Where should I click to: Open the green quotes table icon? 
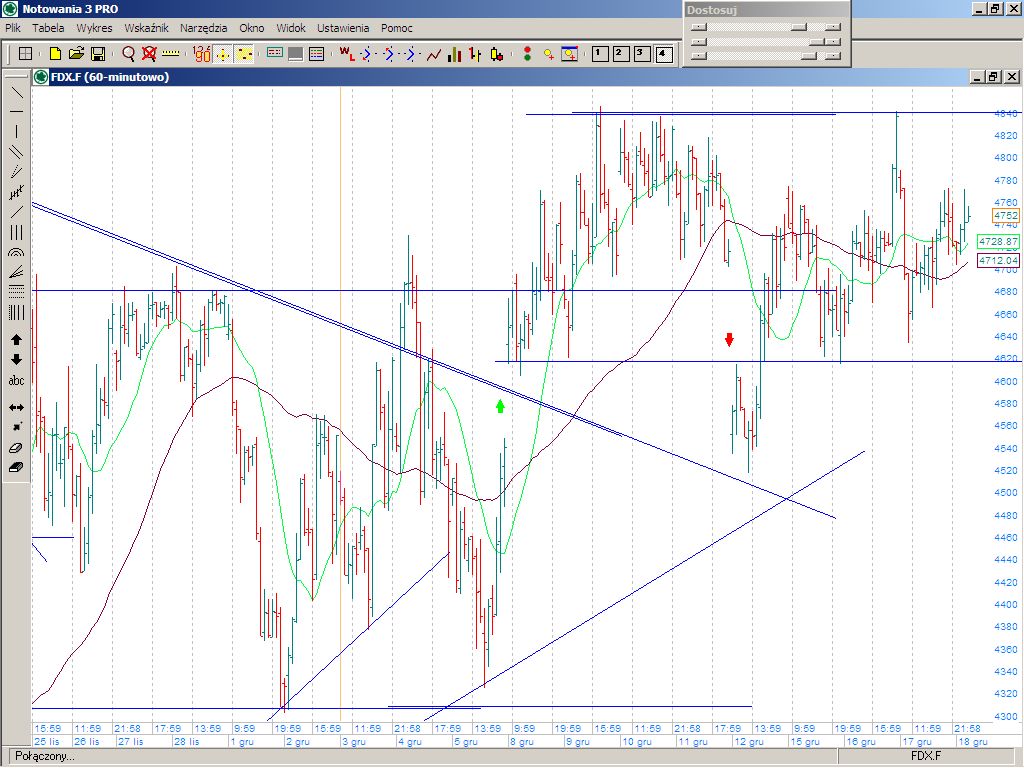click(275, 54)
